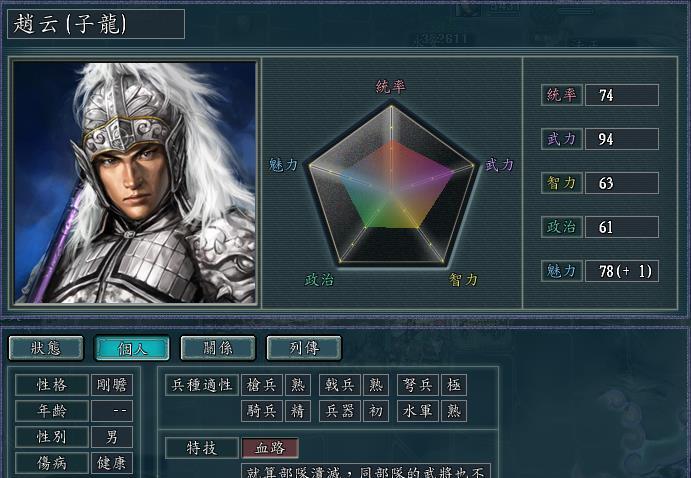
Task: Click the 水軍 troop aptitude cell
Action: tap(417, 411)
